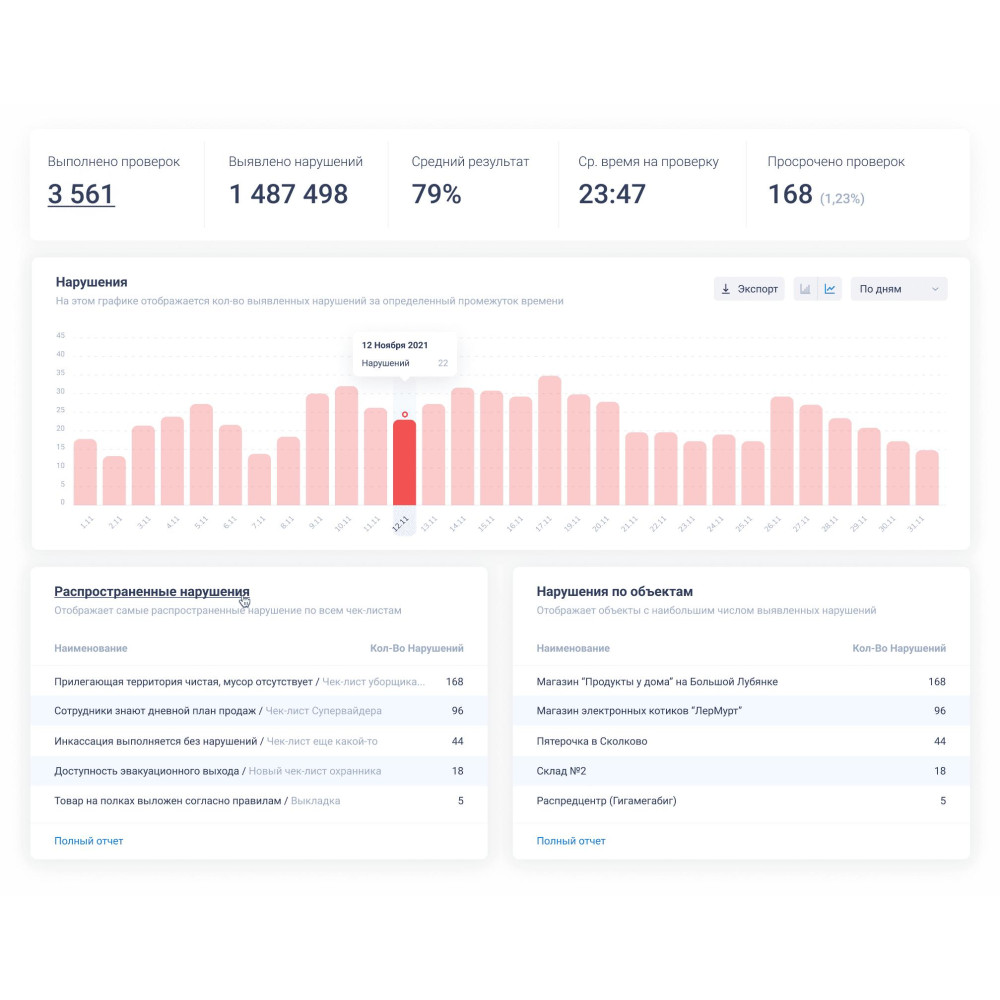
Task: Open Полный отчет under violations by objects
Action: [x=571, y=841]
